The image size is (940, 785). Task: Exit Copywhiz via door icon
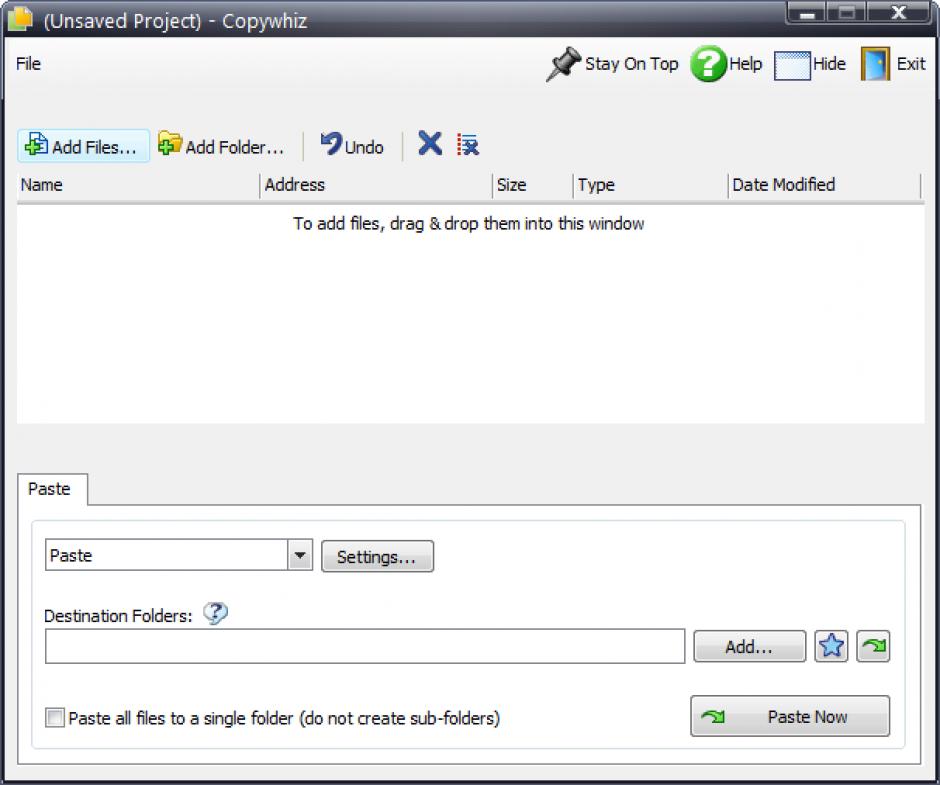tap(893, 64)
